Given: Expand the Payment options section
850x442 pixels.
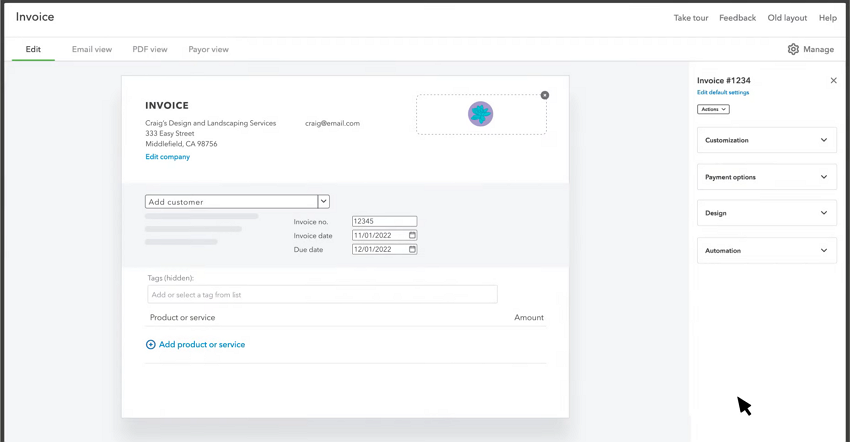Looking at the screenshot, I should click(x=766, y=177).
